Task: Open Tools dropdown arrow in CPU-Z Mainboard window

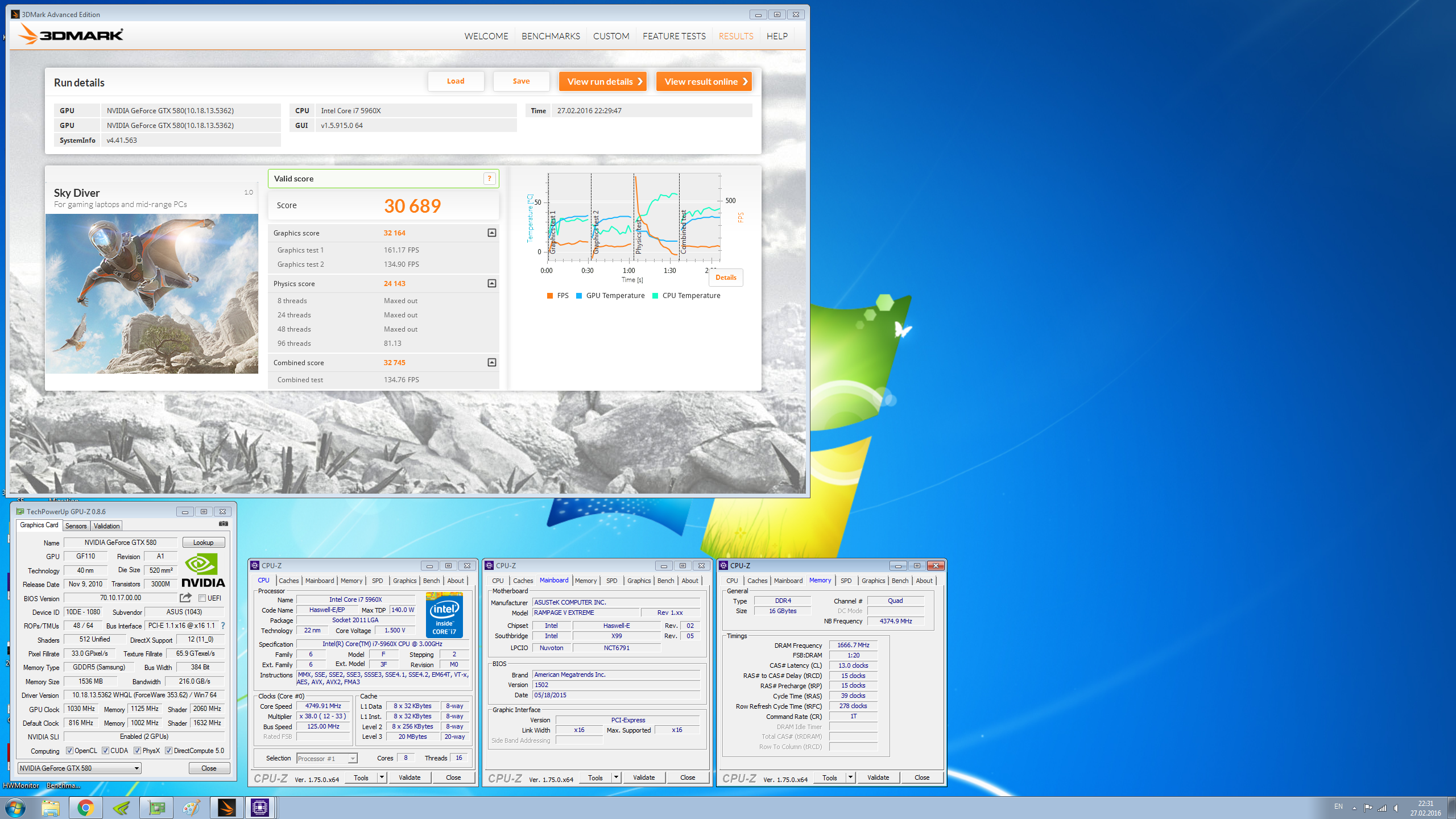Action: [616, 777]
